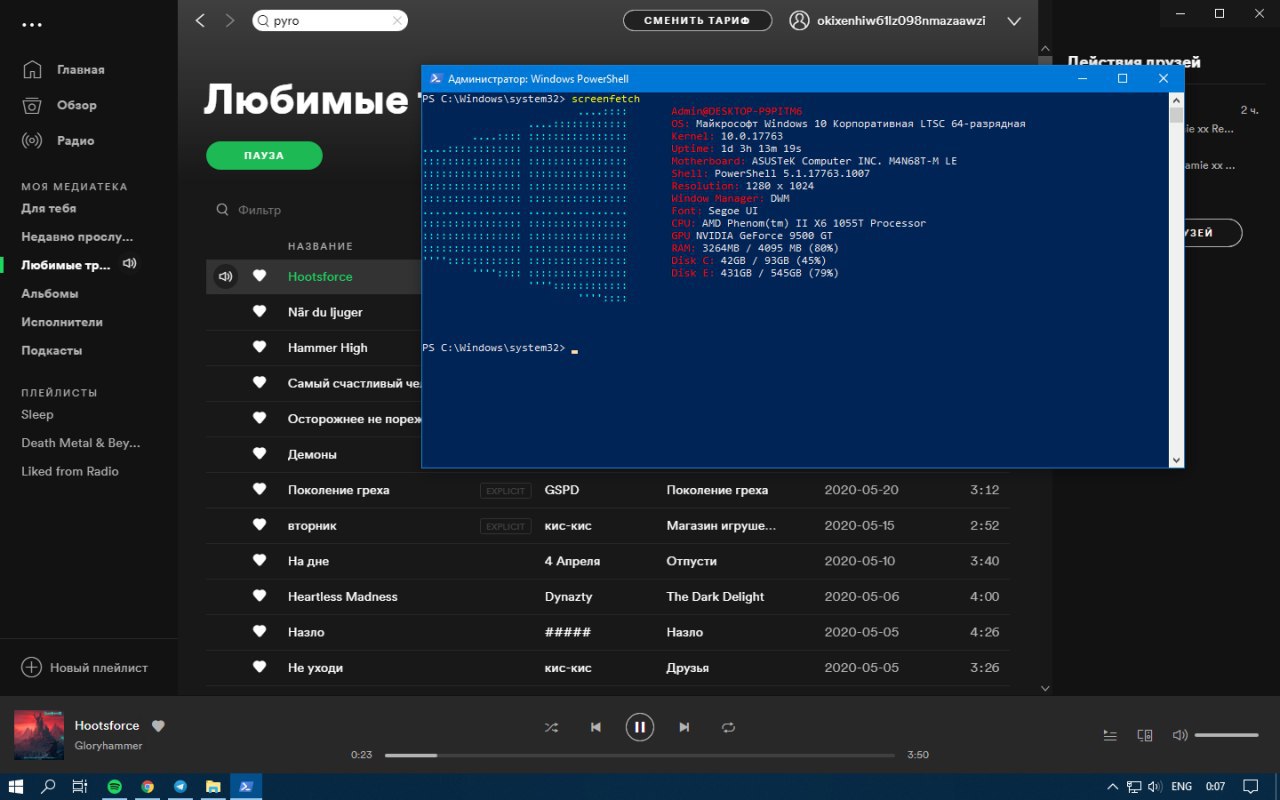Show hidden system tray icons
The image size is (1280, 800).
pos(1113,786)
